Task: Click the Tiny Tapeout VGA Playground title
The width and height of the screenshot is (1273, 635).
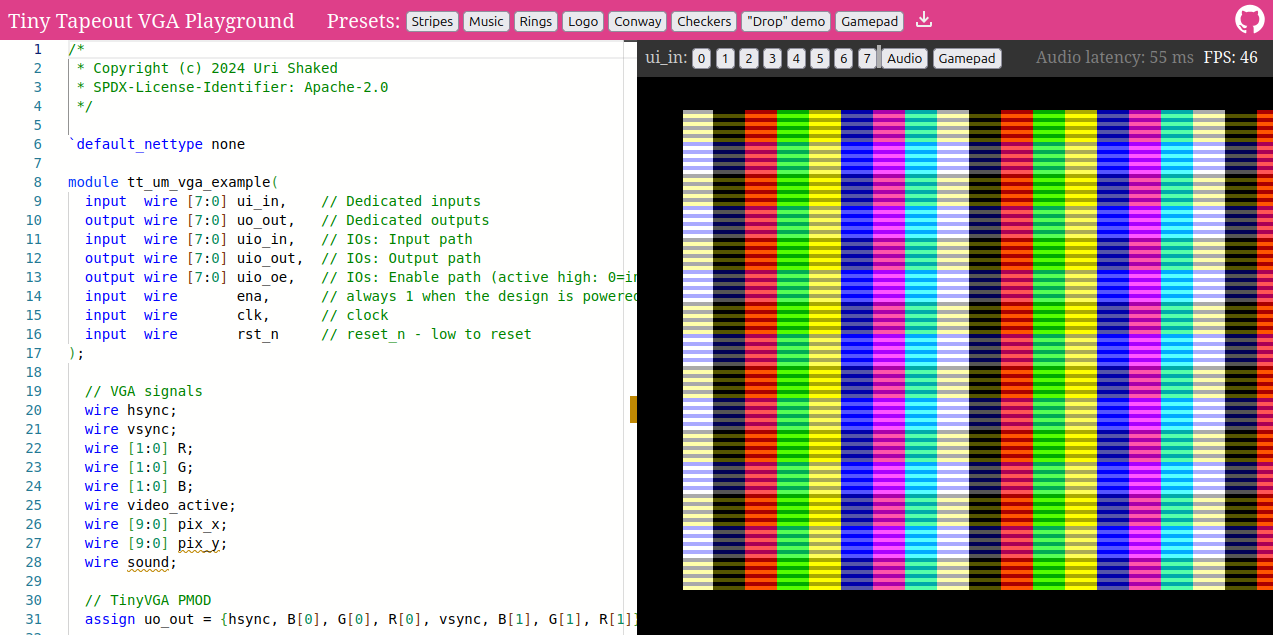Action: click(x=151, y=21)
